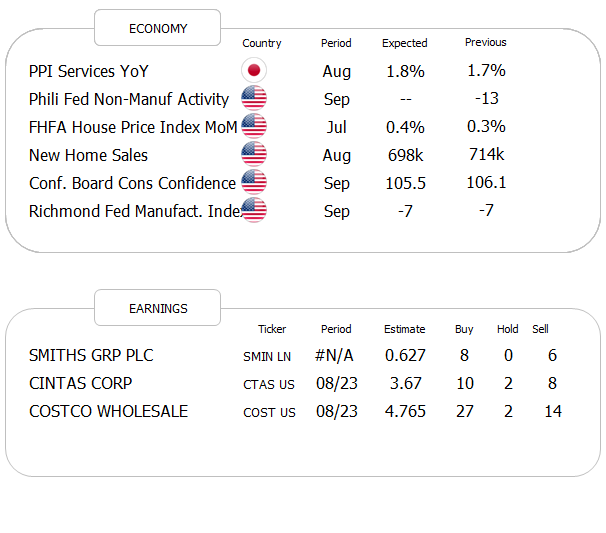606x533 pixels.
Task: Click the Sell column header
Action: (540, 329)
